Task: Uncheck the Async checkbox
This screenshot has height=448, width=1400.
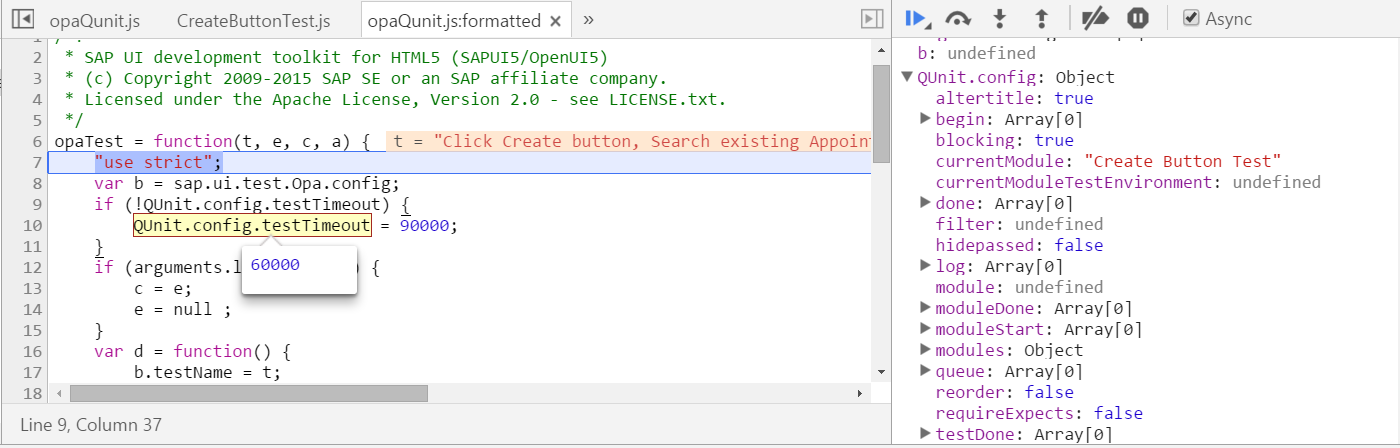Action: point(1190,18)
